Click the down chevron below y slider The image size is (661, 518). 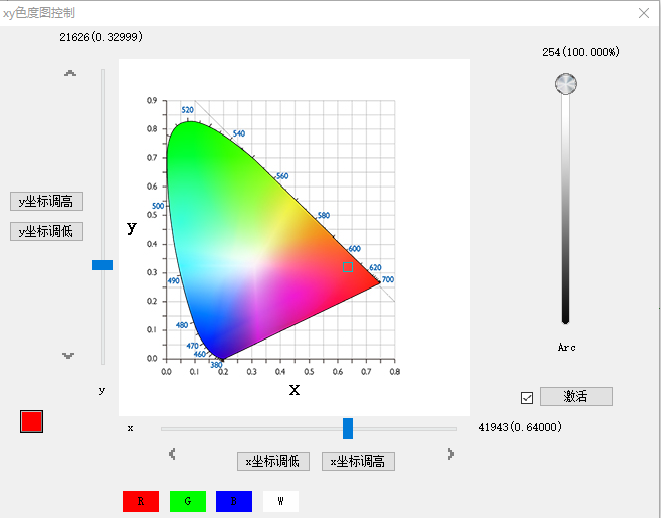(68, 355)
